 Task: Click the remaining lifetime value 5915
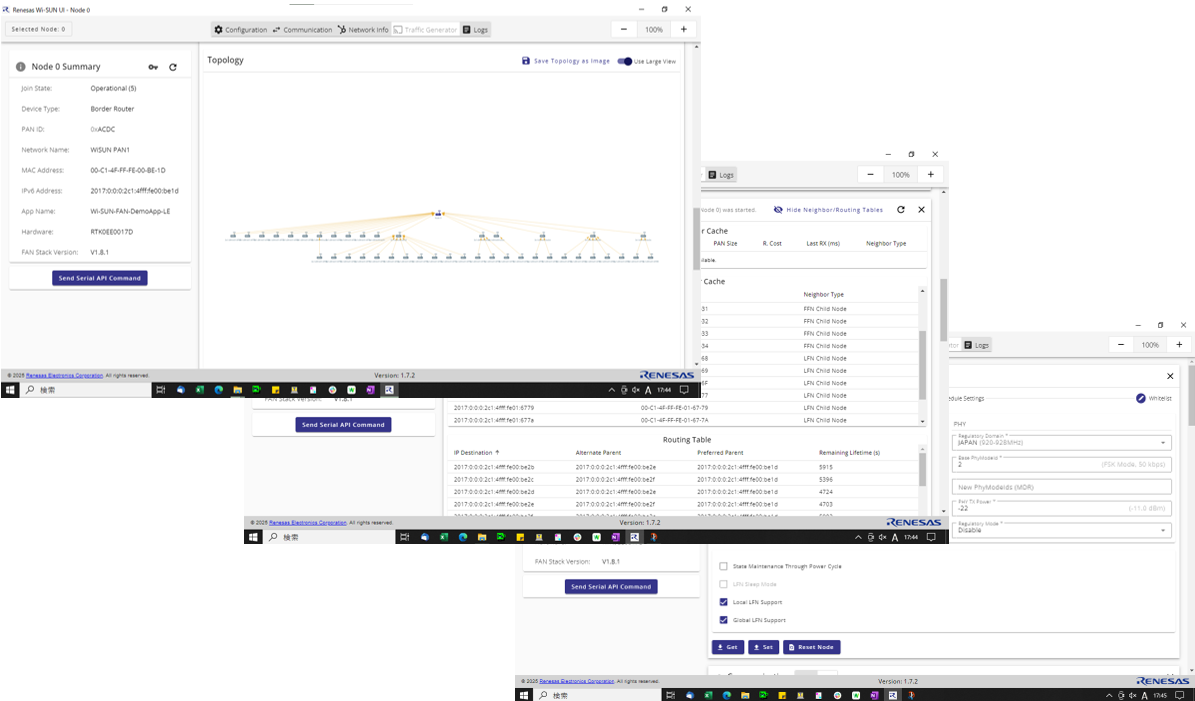click(826, 466)
